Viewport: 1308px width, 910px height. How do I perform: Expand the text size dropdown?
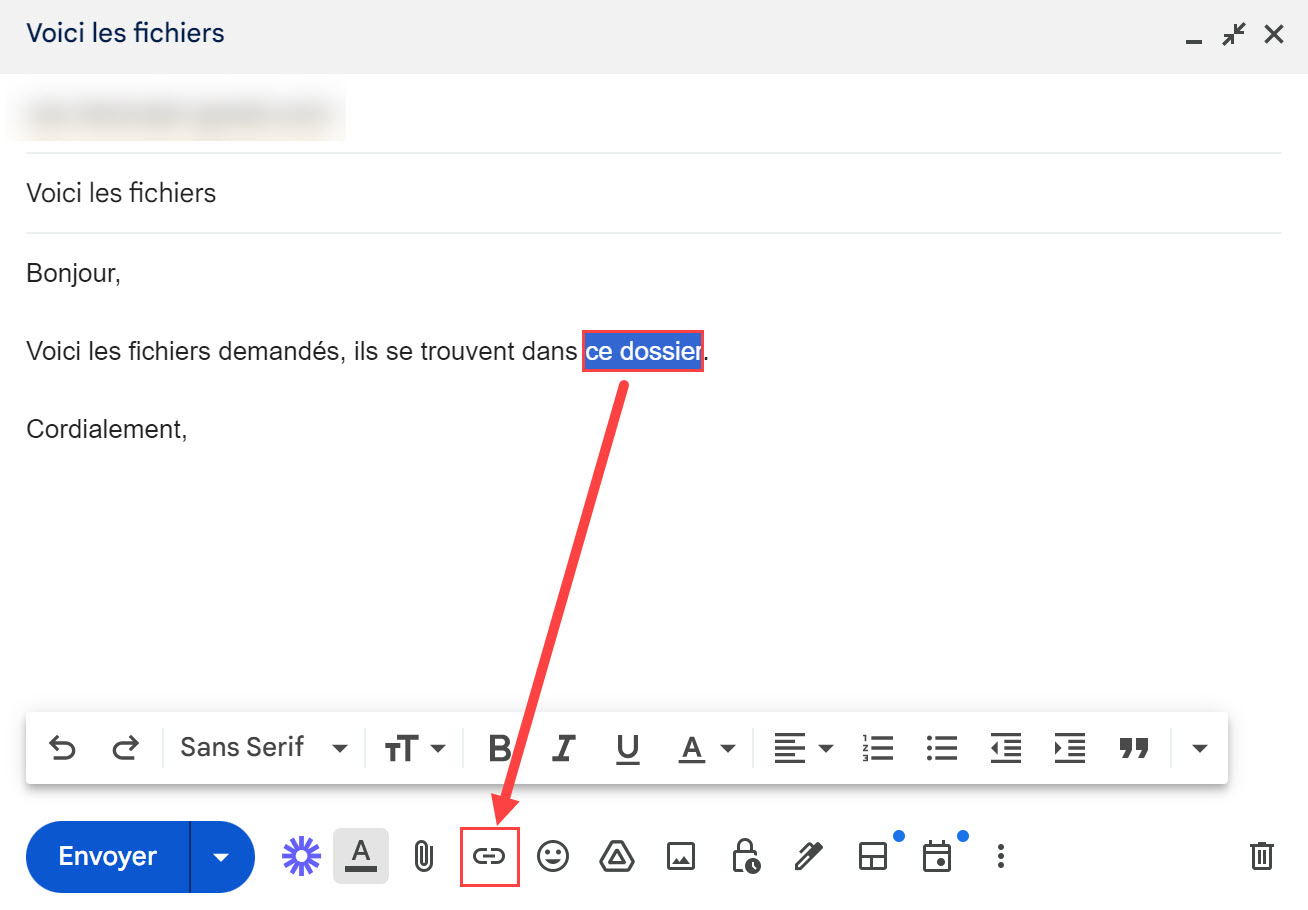point(415,748)
